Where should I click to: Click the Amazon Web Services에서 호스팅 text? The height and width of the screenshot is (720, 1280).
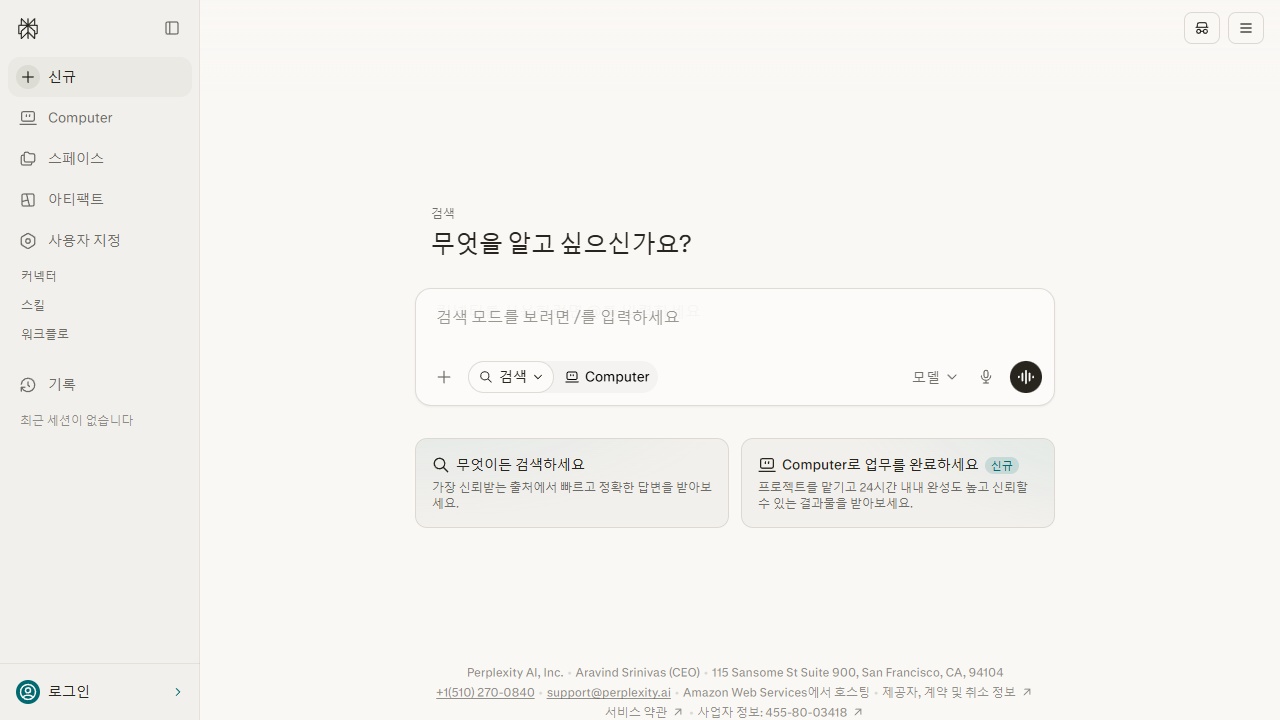(776, 692)
